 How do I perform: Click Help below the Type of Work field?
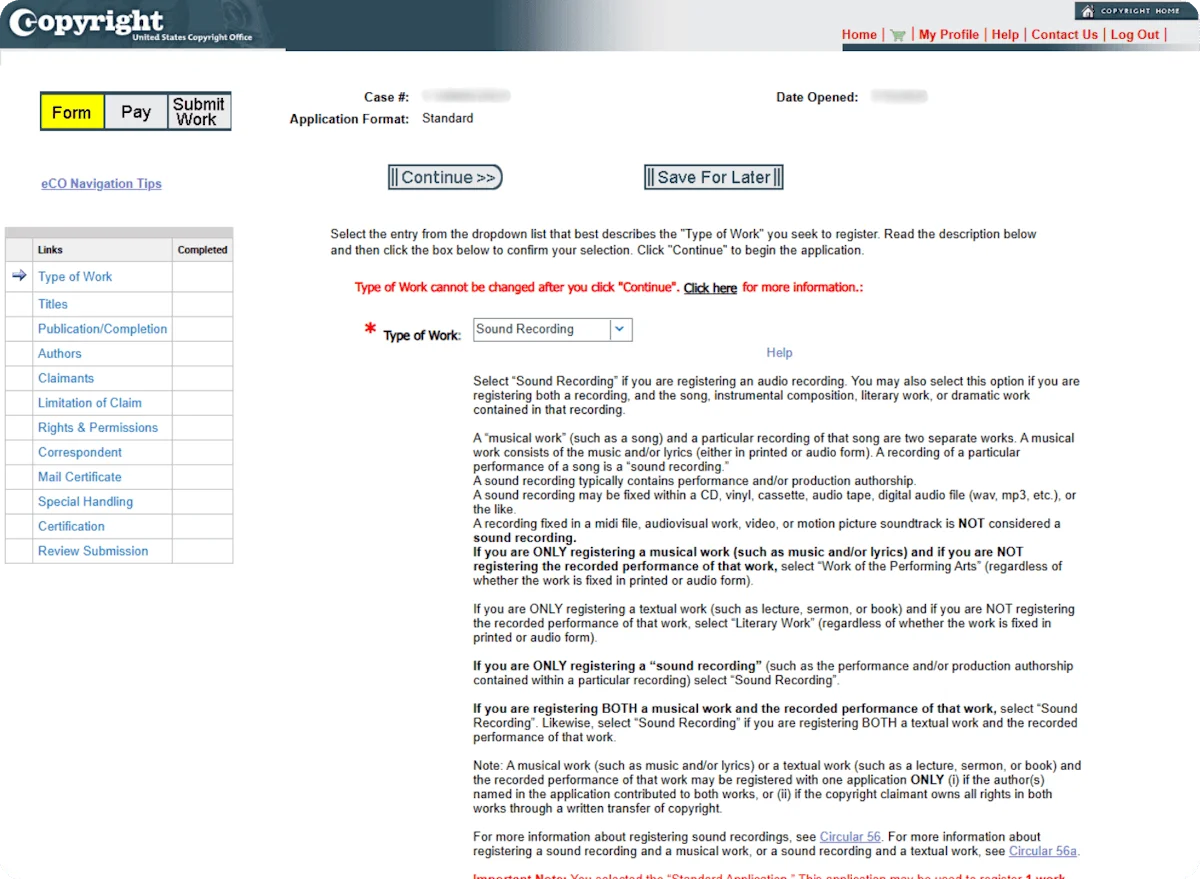[x=779, y=352]
